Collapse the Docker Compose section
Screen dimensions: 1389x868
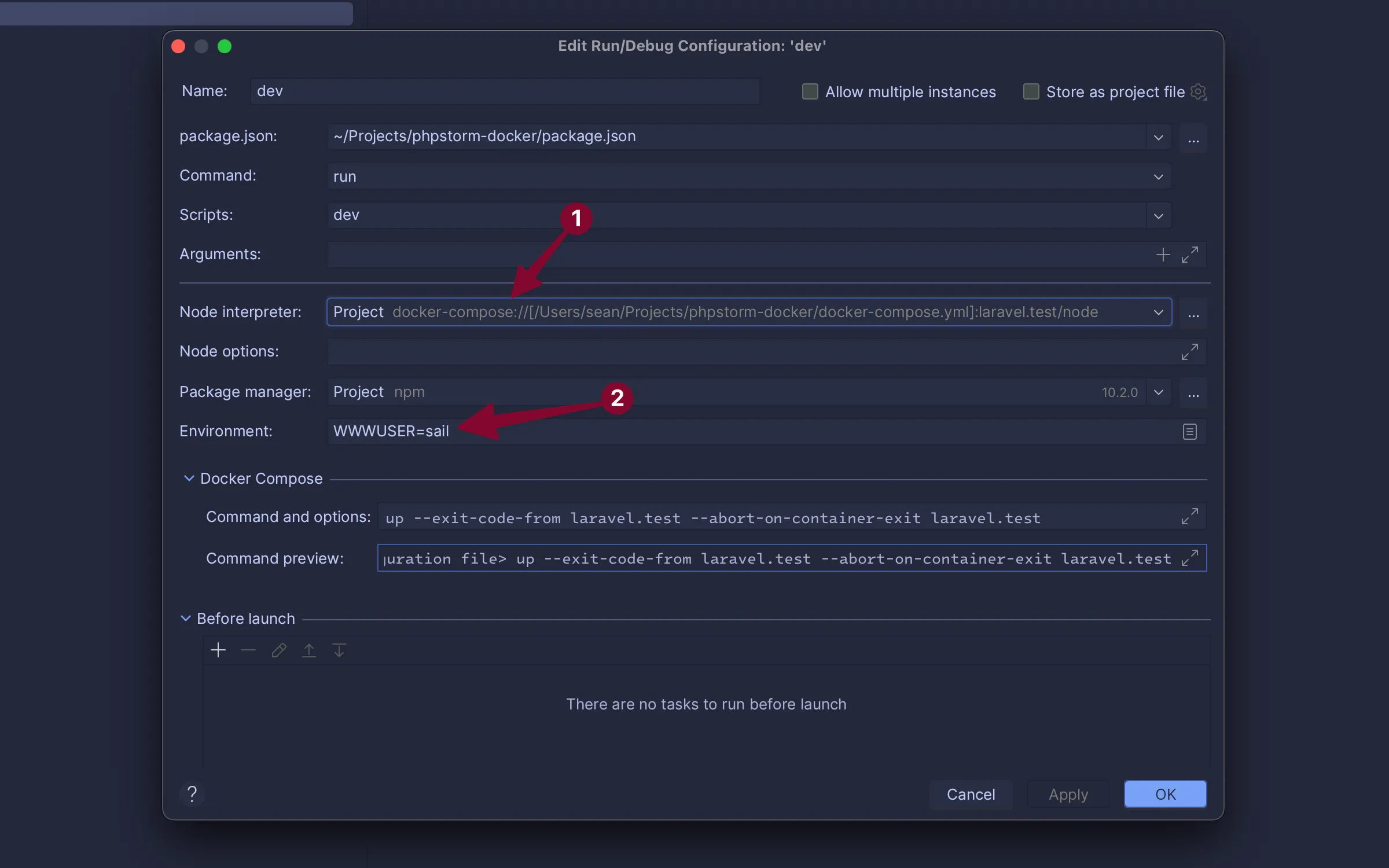[189, 479]
